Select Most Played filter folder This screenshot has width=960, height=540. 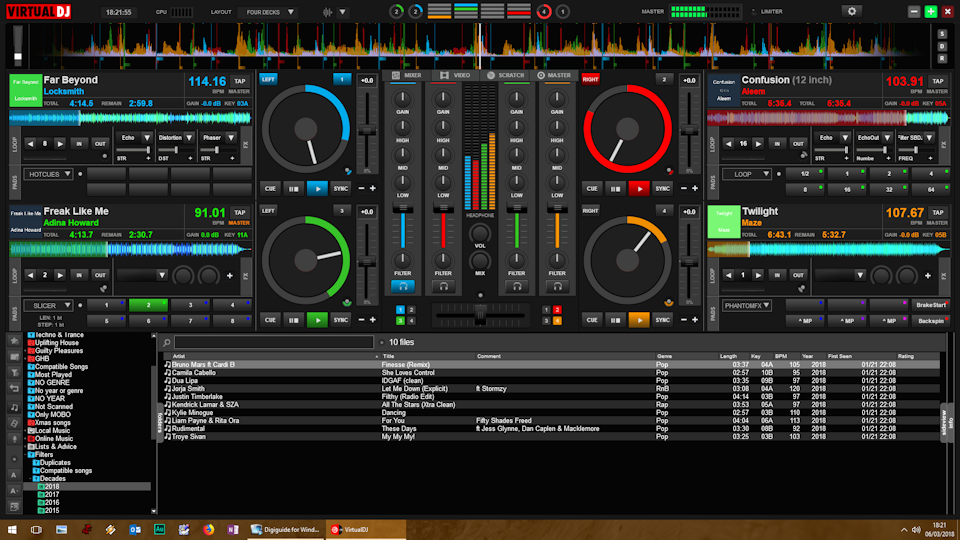(53, 375)
